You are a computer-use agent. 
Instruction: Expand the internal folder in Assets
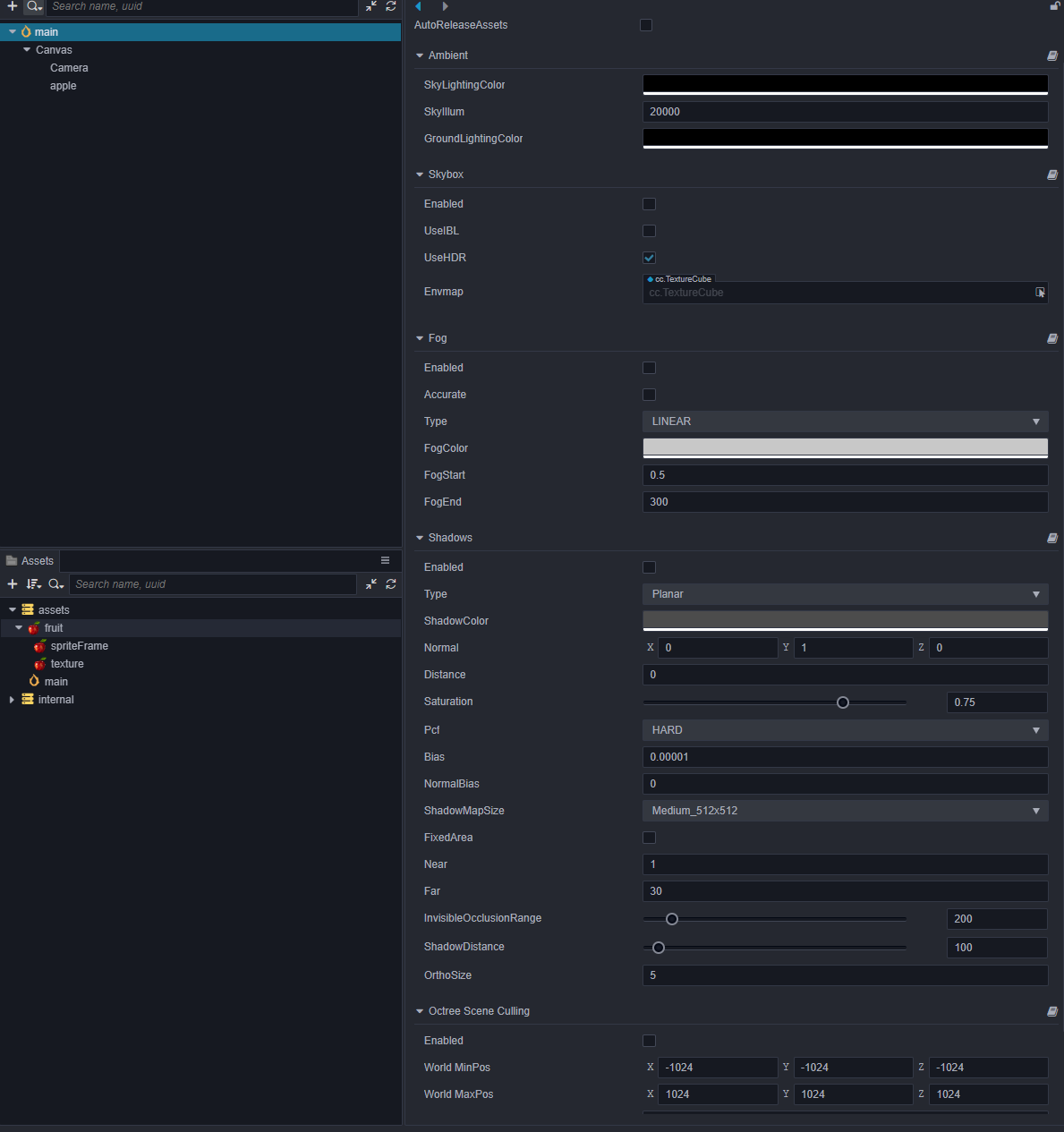click(x=12, y=700)
